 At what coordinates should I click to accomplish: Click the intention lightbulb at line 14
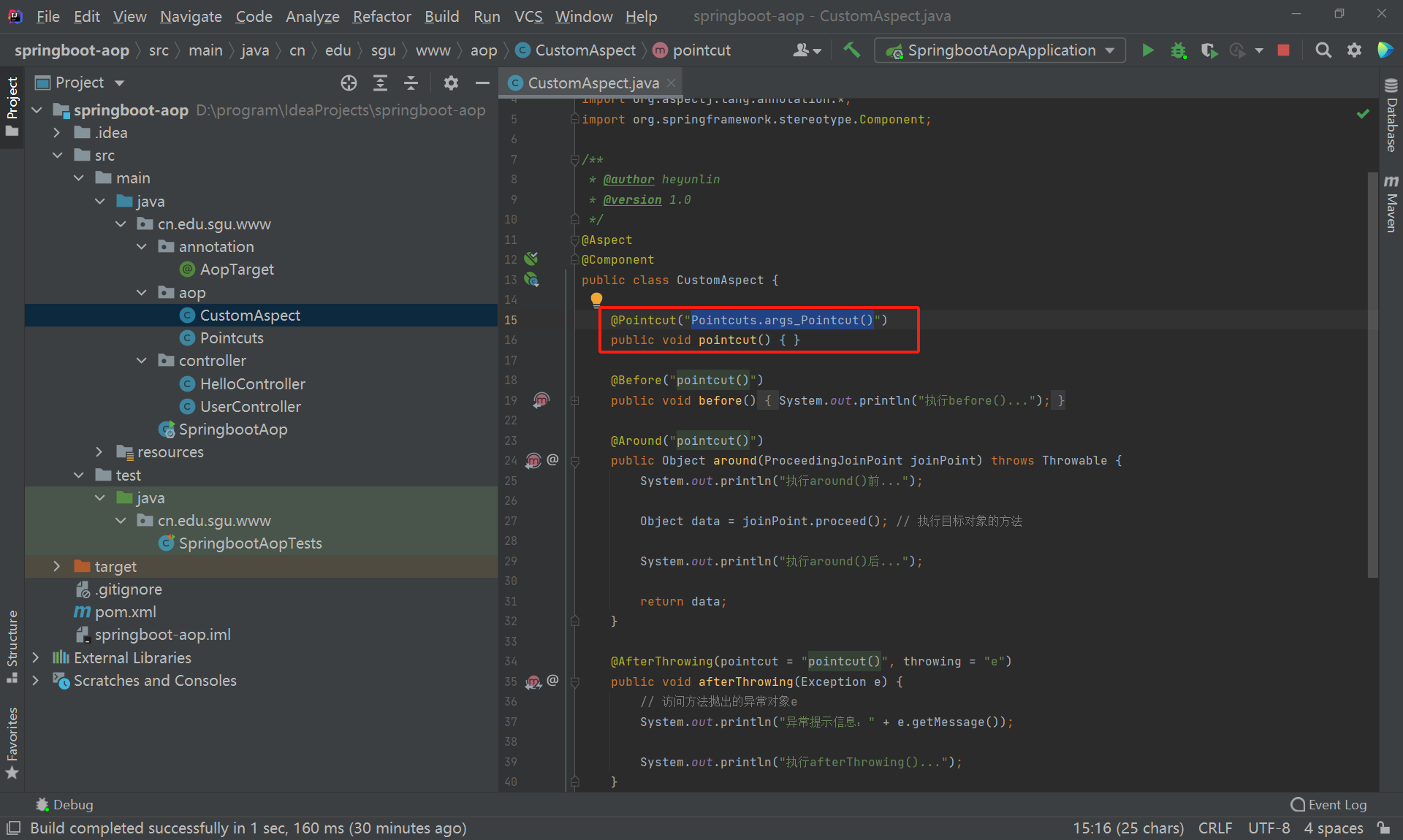pyautogui.click(x=596, y=299)
